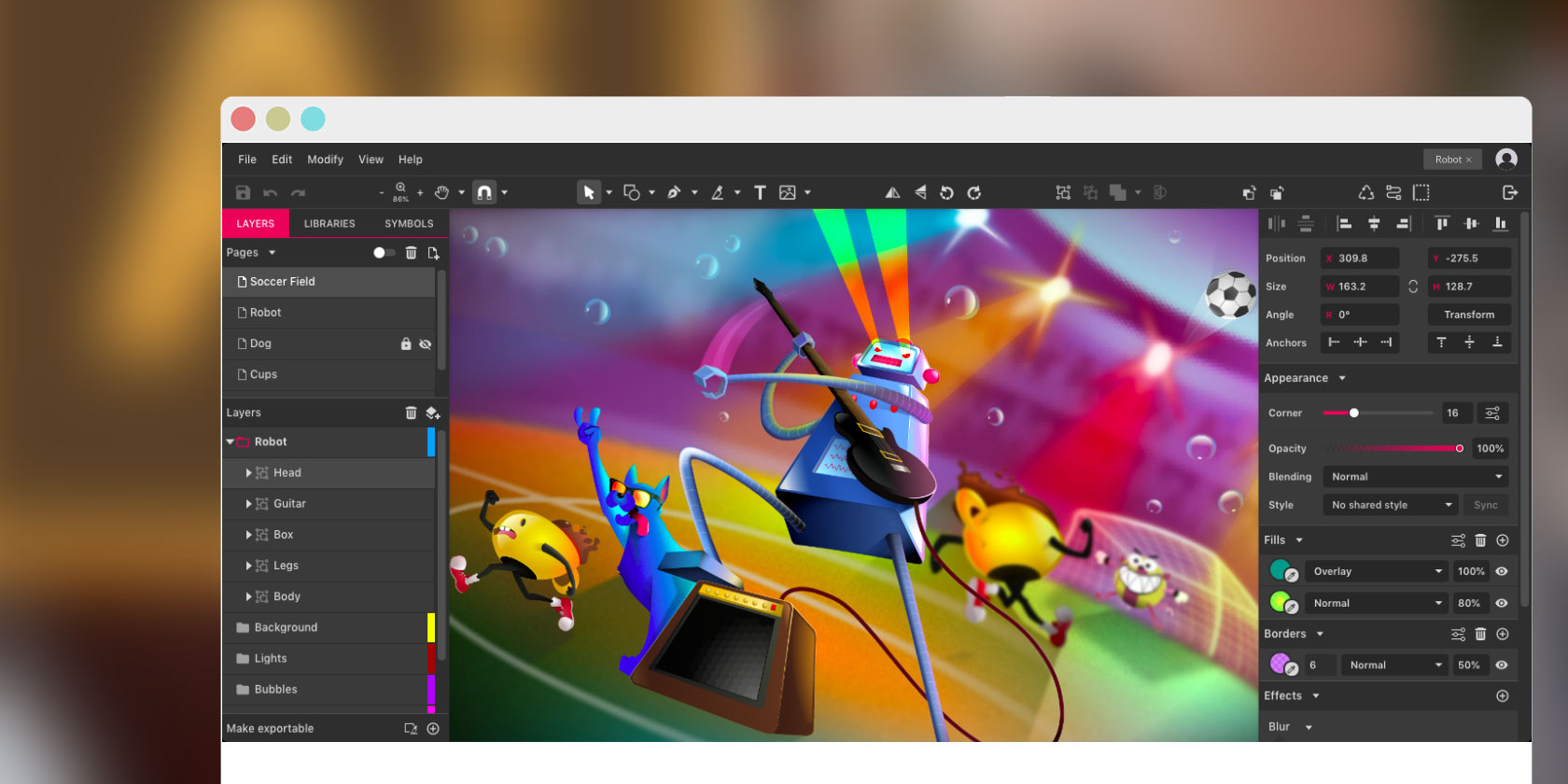Open the shared Style dropdown
This screenshot has height=784, width=1568.
[1391, 505]
